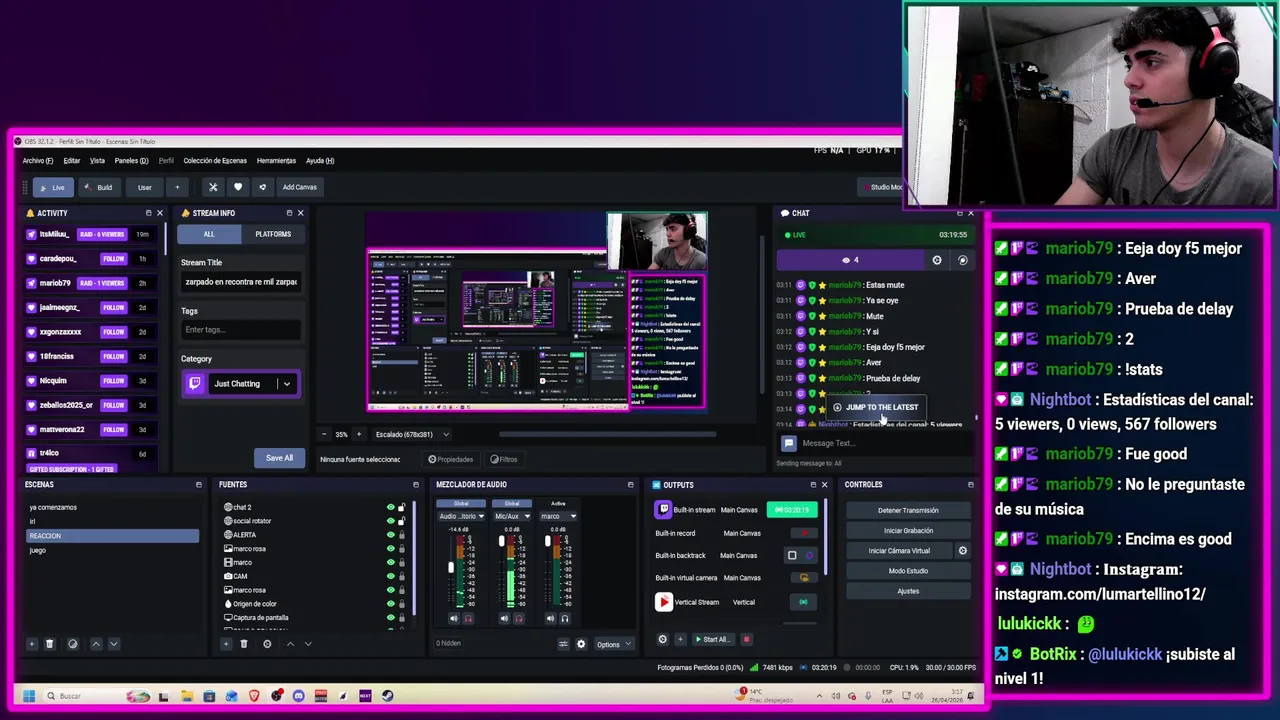Hide the CAM source

[x=390, y=576]
